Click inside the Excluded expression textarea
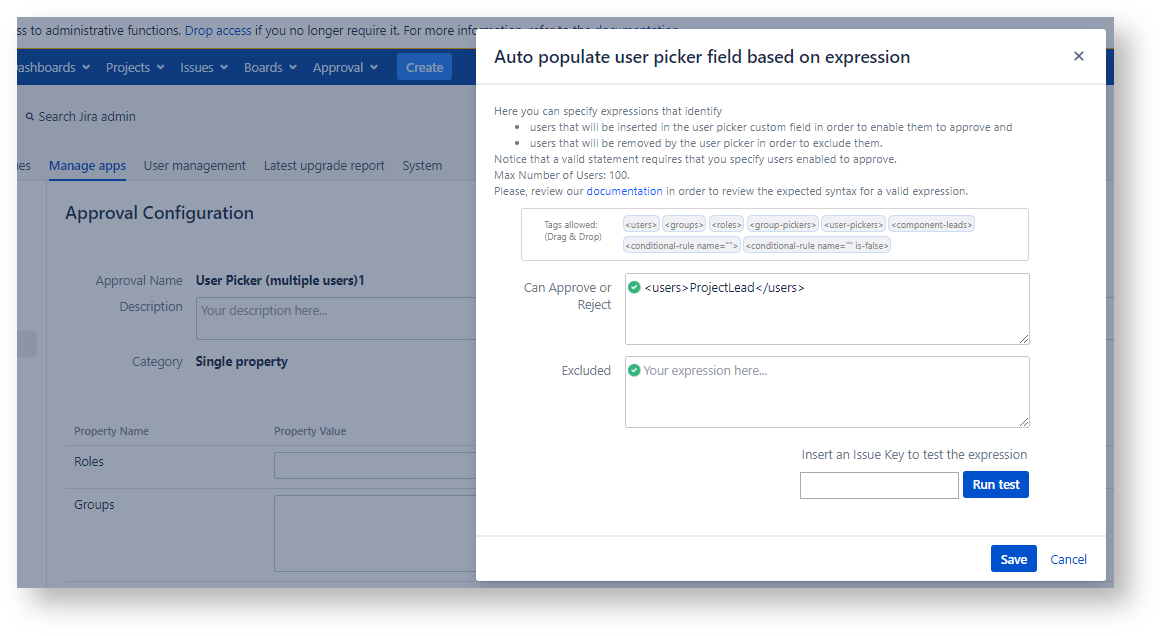This screenshot has height=636, width=1162. pyautogui.click(x=826, y=400)
